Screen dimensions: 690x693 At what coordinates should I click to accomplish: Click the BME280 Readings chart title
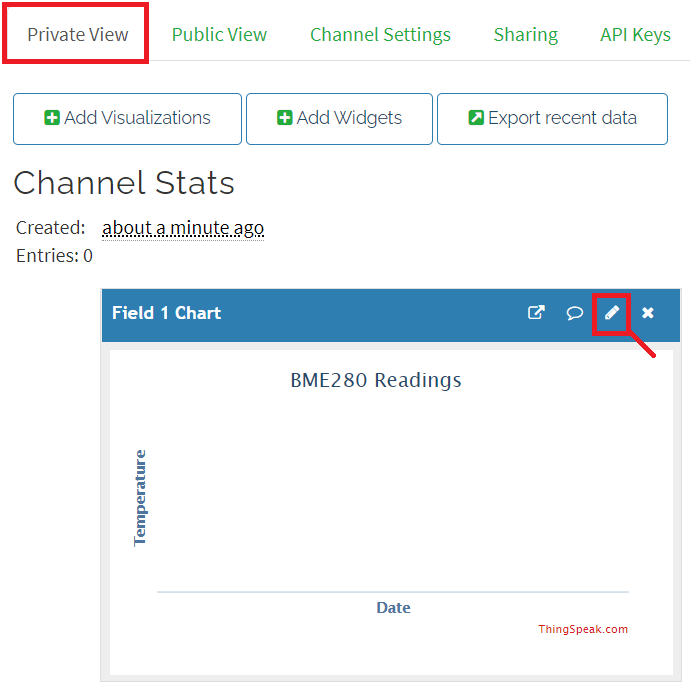[x=376, y=380]
